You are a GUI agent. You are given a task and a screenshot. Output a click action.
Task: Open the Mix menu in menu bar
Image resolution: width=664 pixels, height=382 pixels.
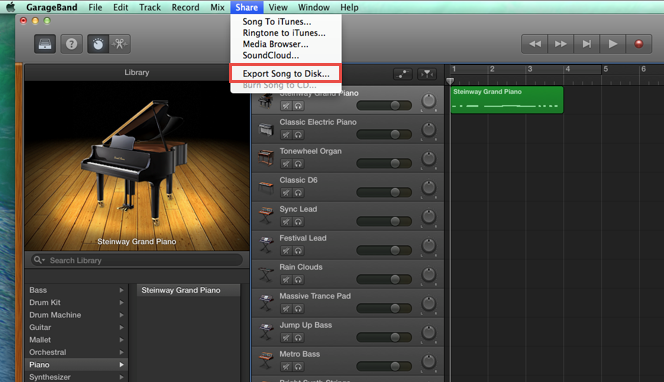(x=217, y=7)
